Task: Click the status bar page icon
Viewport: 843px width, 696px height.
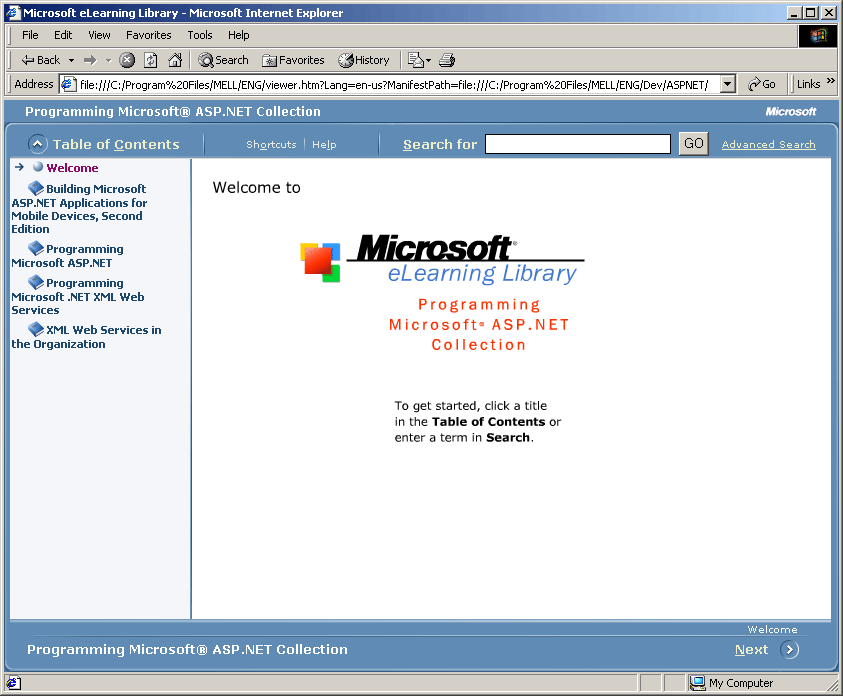Action: pyautogui.click(x=13, y=683)
